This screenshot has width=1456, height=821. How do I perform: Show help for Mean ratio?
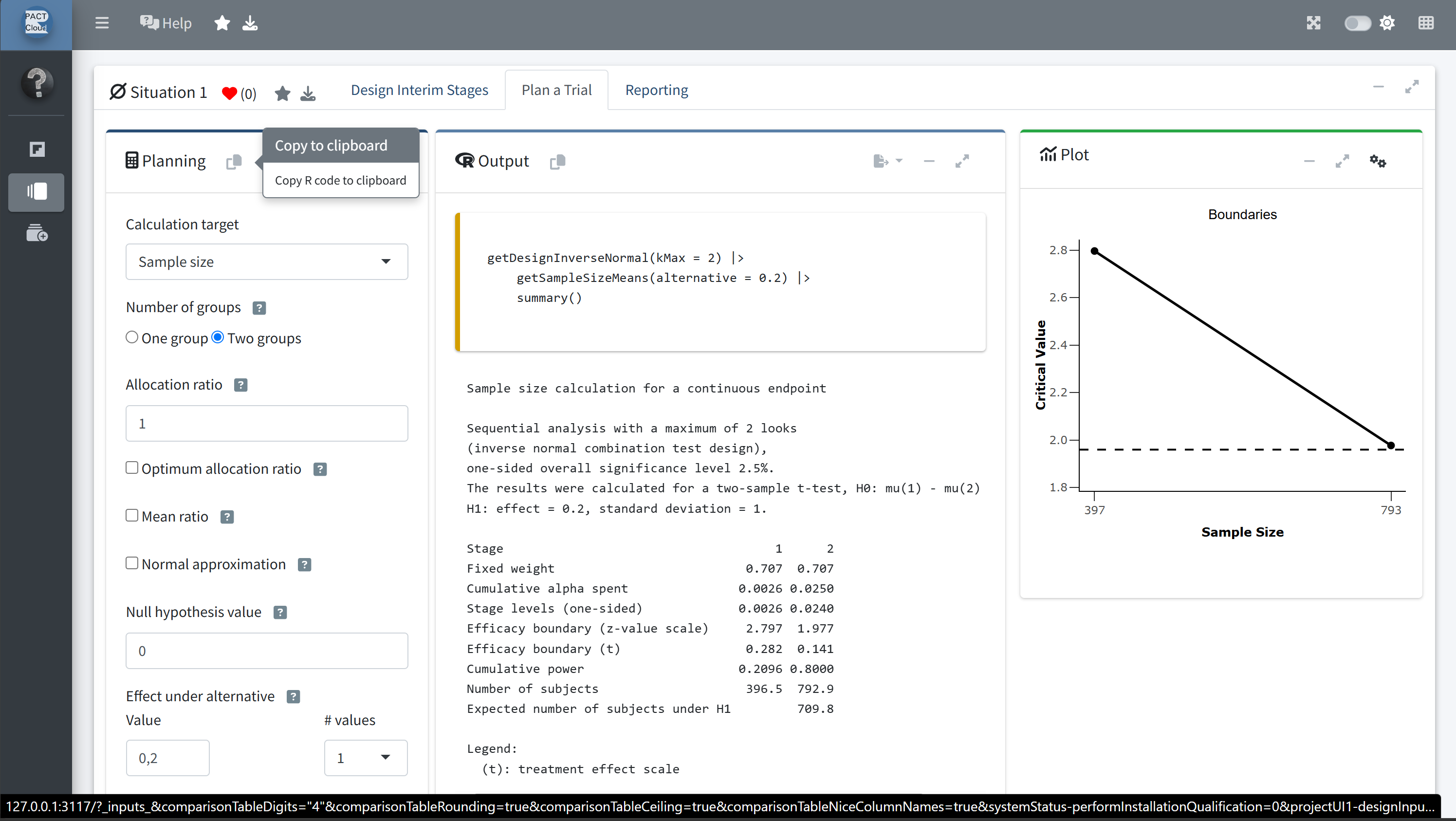point(227,517)
